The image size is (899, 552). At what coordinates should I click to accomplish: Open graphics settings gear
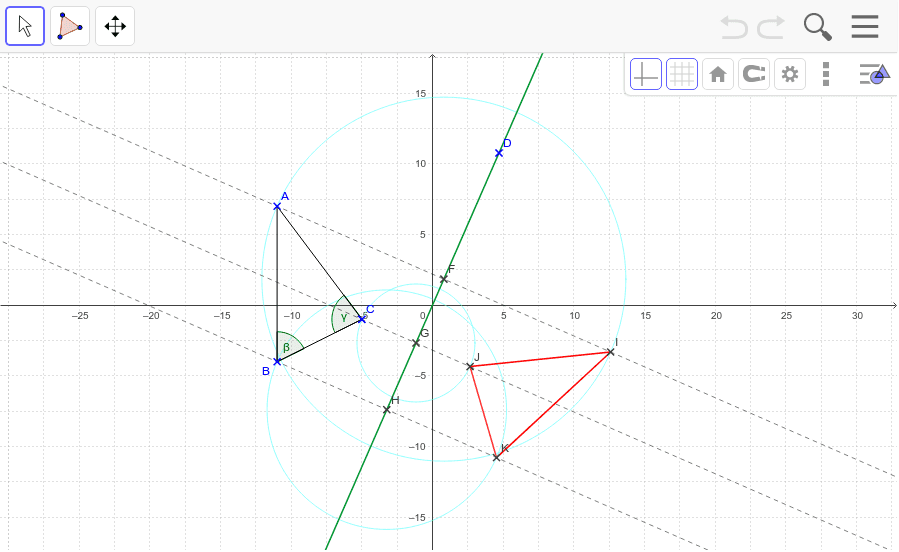pyautogui.click(x=790, y=74)
